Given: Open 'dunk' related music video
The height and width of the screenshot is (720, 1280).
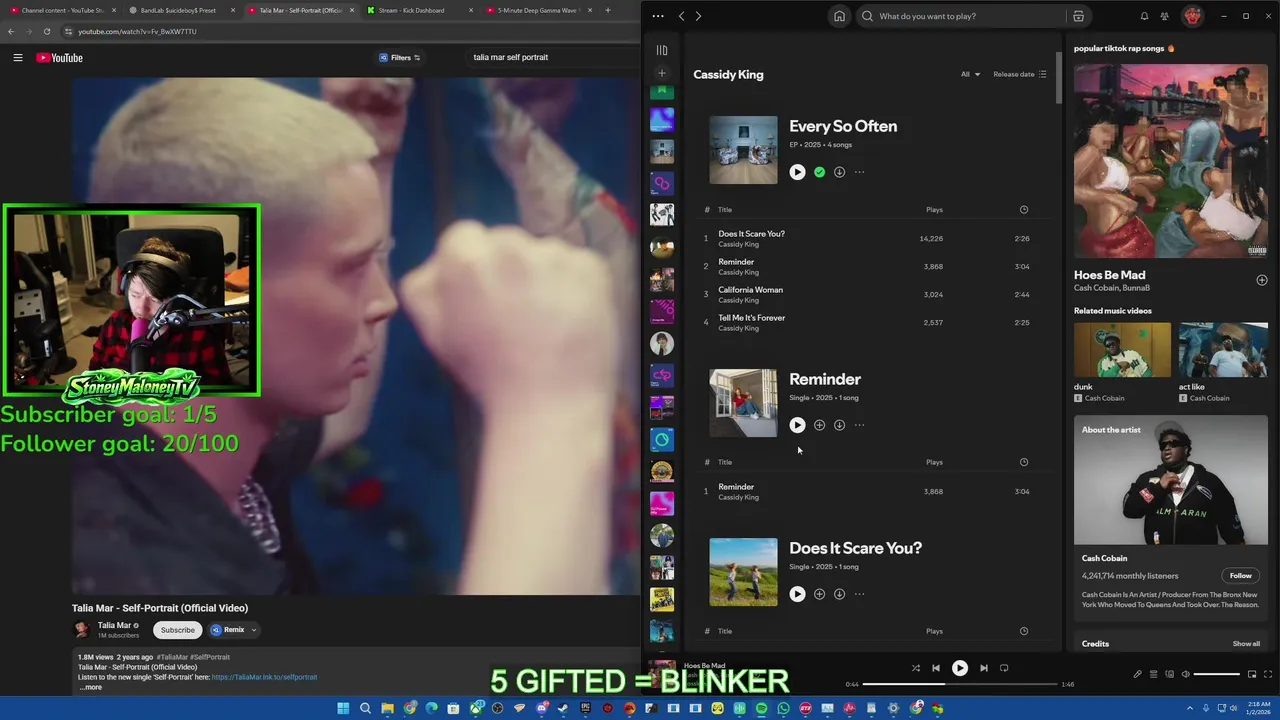Looking at the screenshot, I should [1122, 350].
